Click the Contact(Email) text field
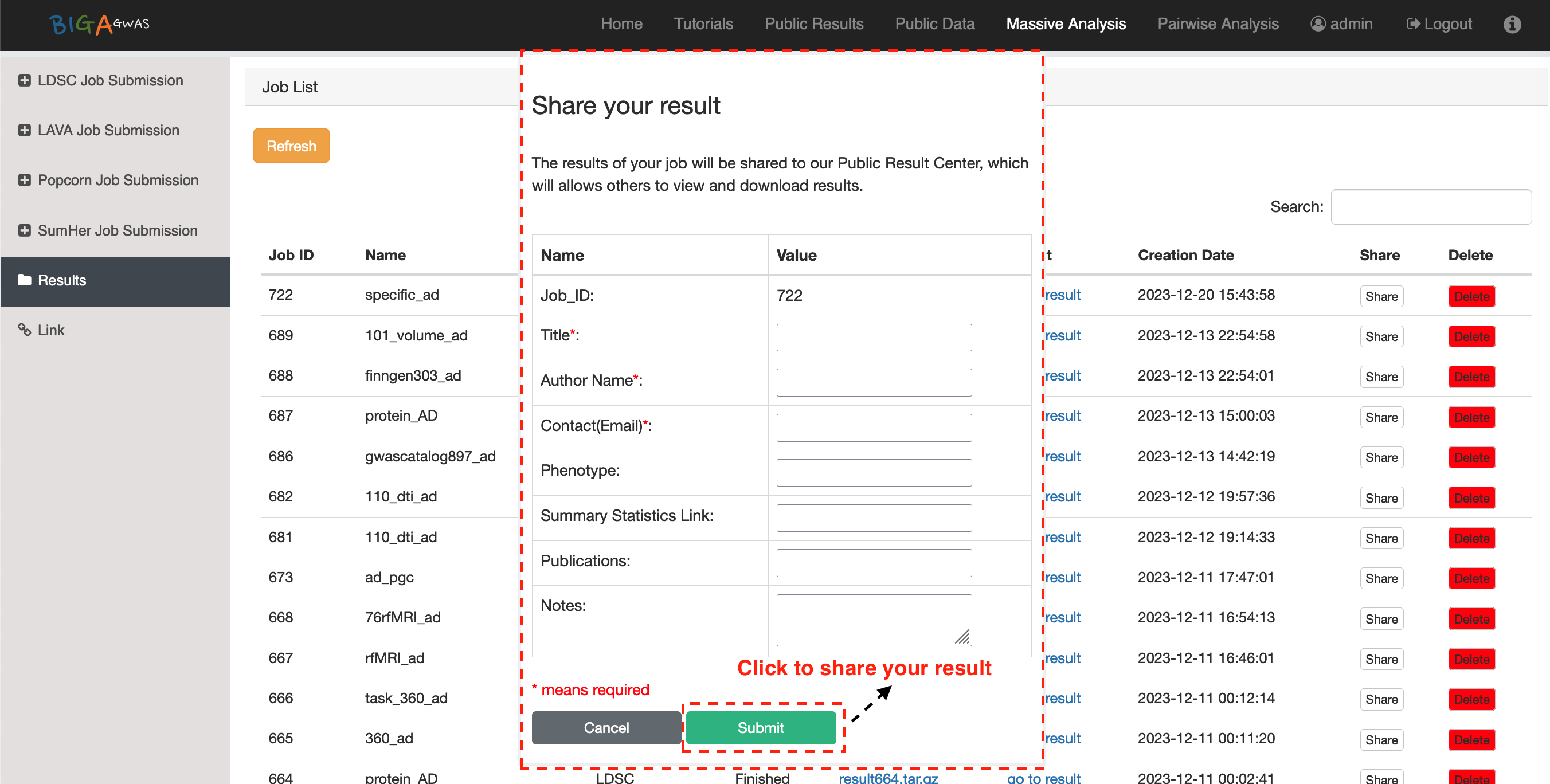 click(x=874, y=427)
